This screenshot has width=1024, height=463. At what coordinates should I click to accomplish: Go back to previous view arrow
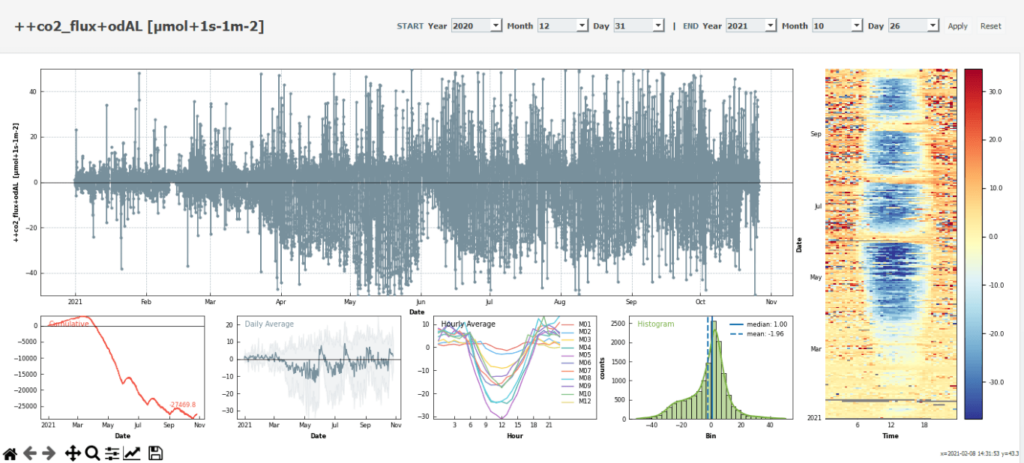[29, 453]
